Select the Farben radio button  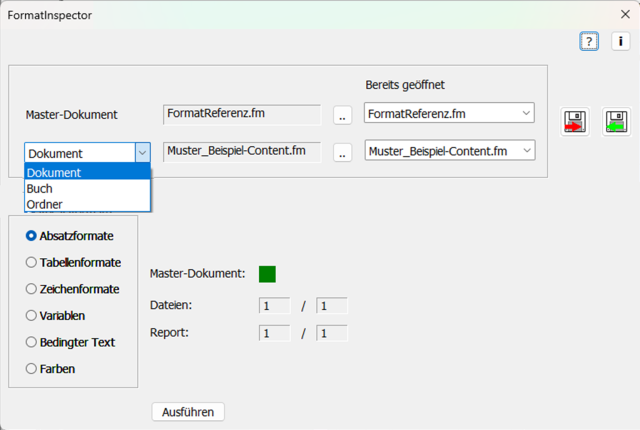31,368
